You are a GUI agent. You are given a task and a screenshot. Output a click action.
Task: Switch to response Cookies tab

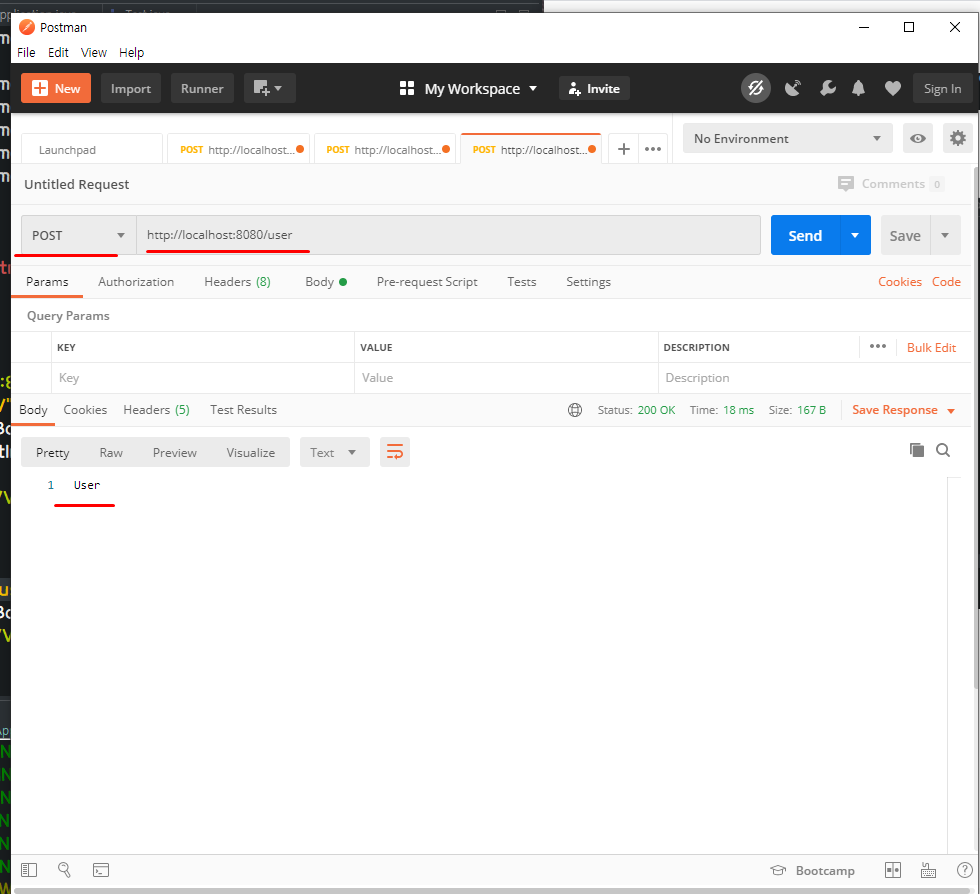click(85, 410)
